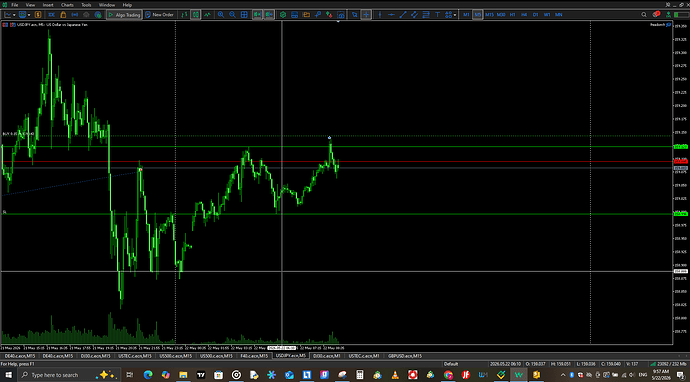
Task: Open the signals broadcast icon
Action: 75,15
